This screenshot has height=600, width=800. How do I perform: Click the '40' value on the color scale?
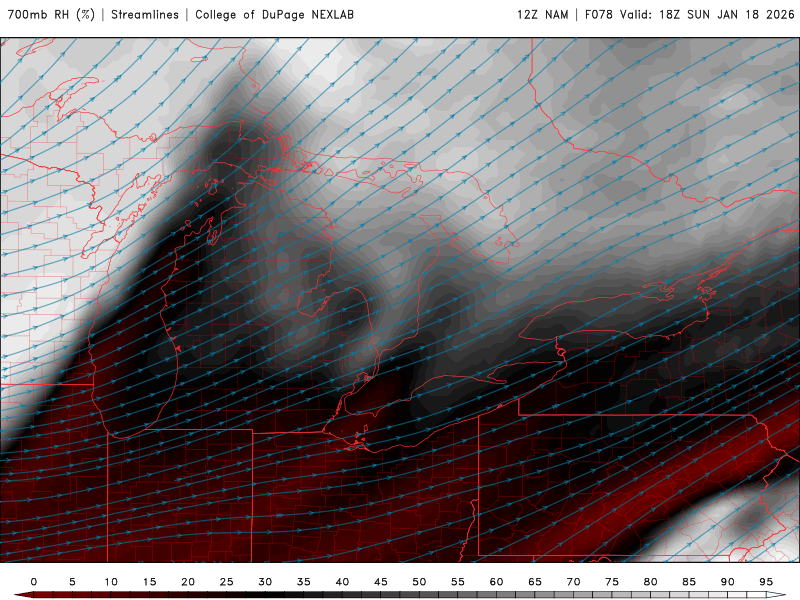tap(342, 582)
